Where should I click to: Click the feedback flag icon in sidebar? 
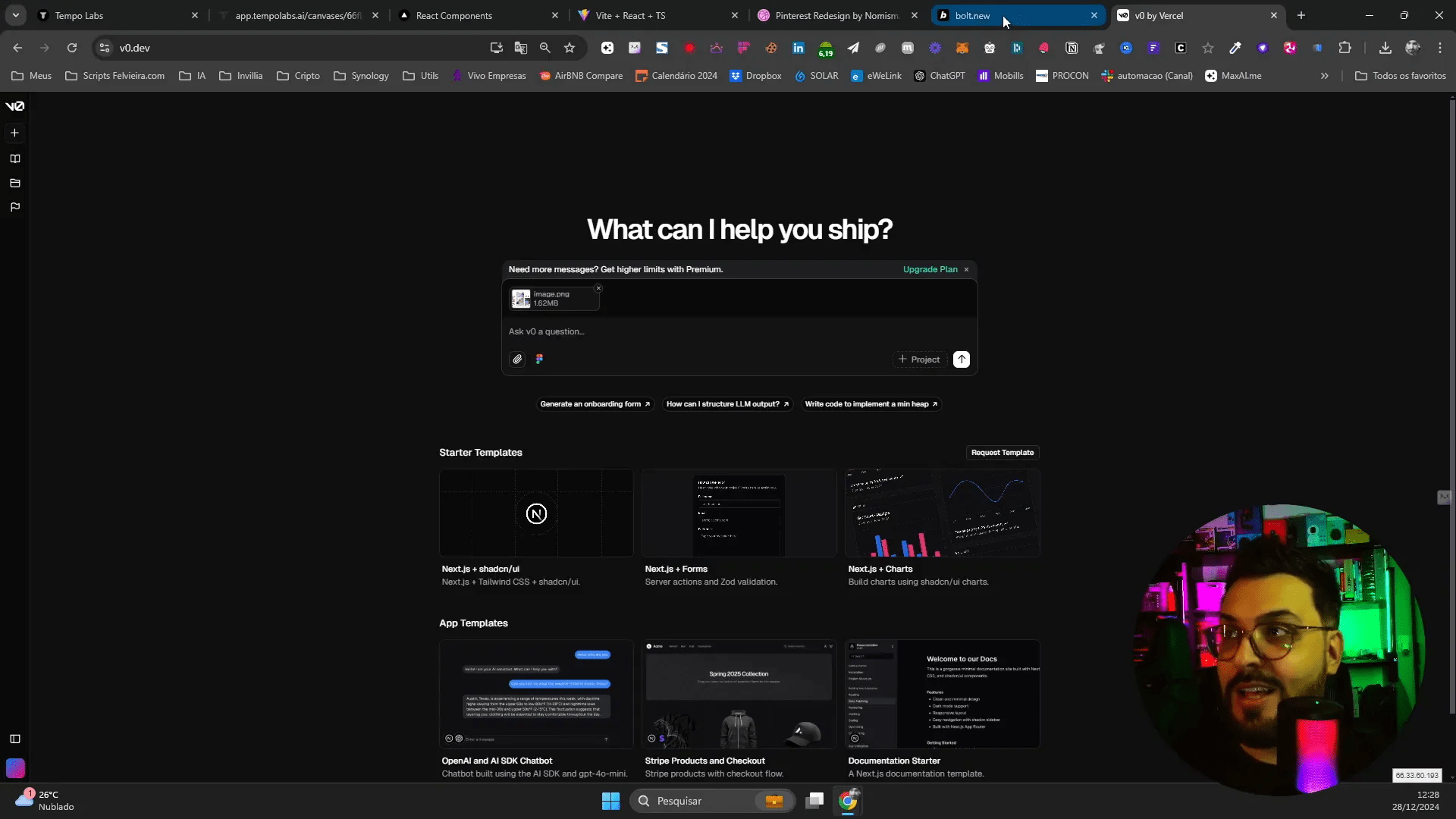(x=14, y=207)
